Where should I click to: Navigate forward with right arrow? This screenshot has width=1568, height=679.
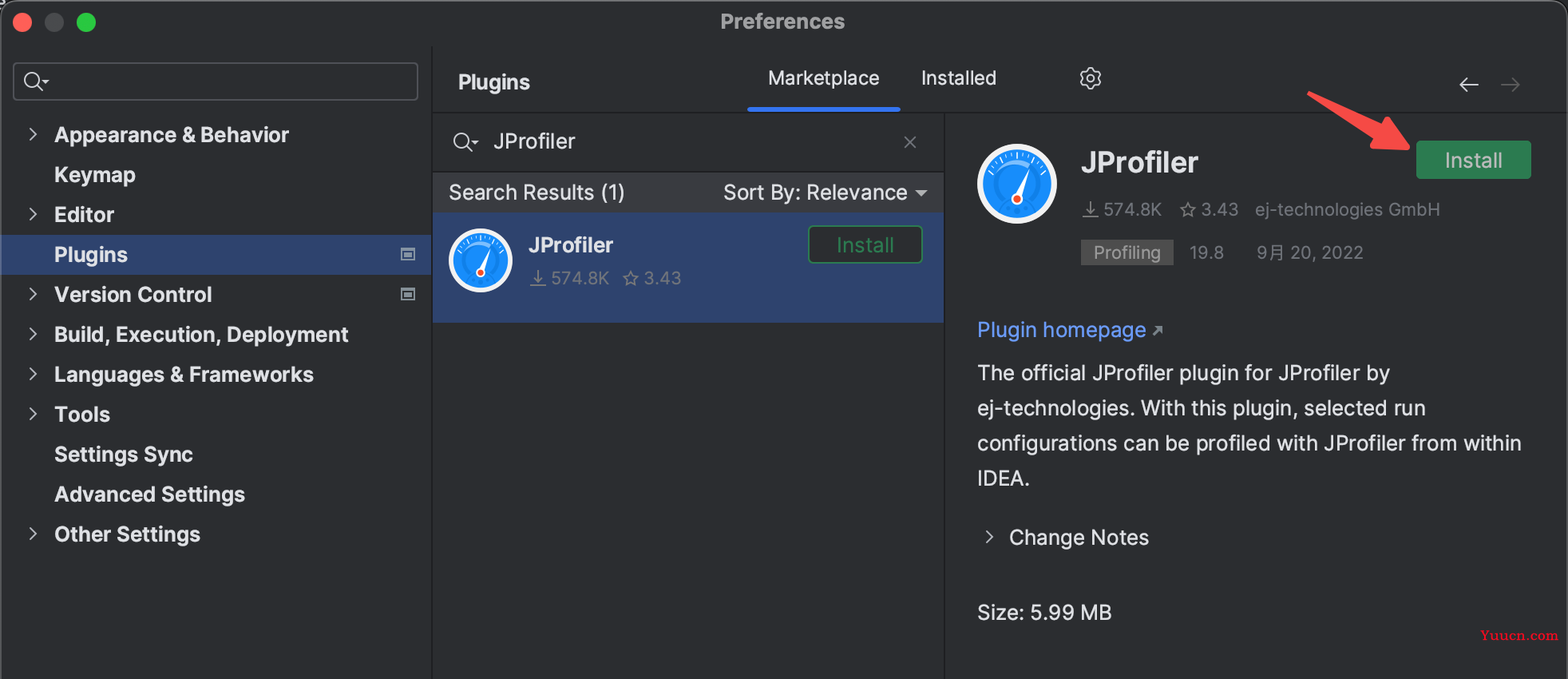(x=1511, y=85)
